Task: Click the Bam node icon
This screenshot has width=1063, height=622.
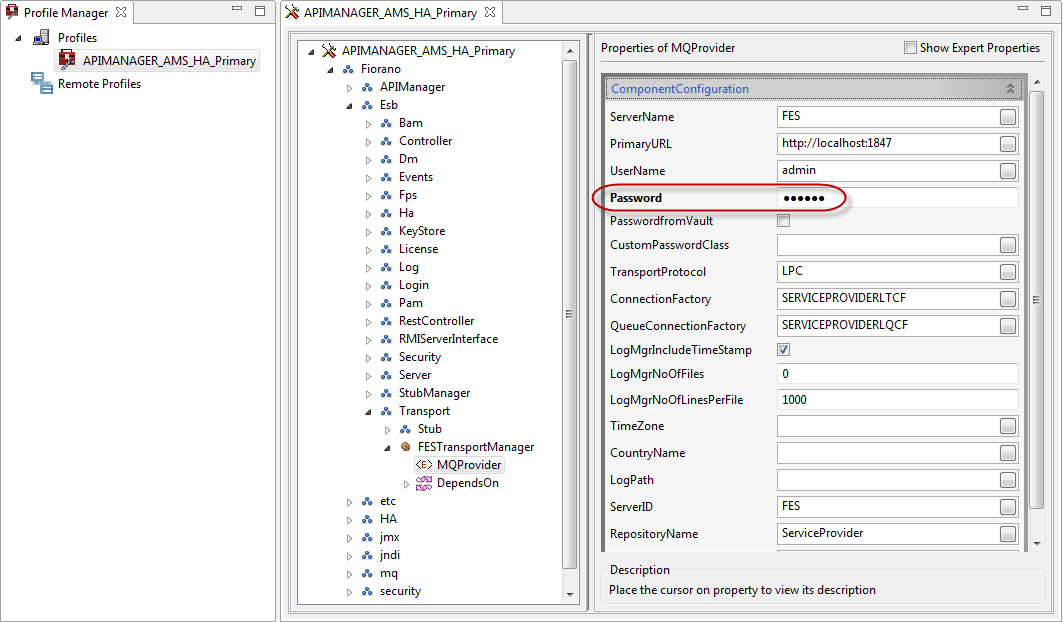Action: point(386,123)
